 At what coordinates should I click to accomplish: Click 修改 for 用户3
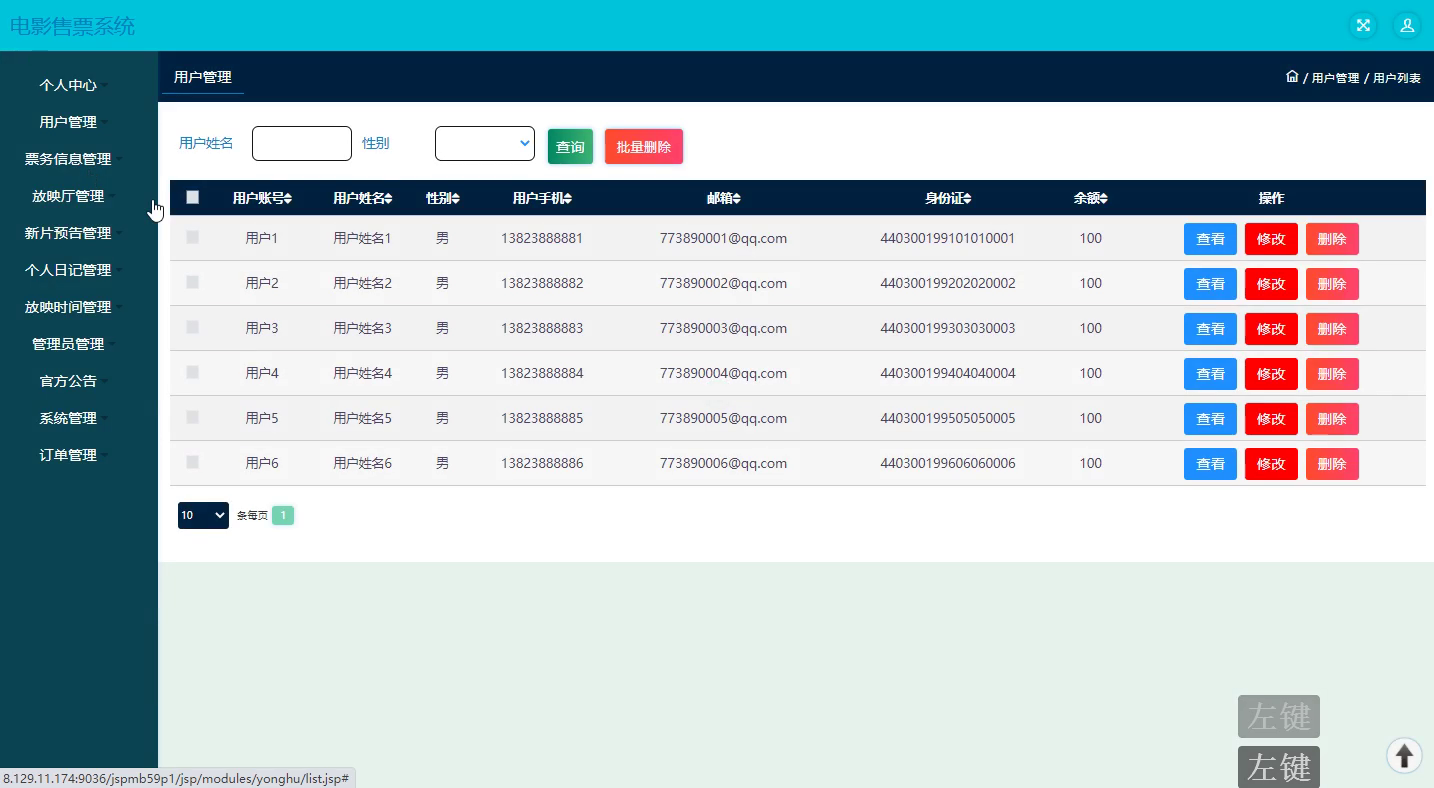tap(1271, 329)
